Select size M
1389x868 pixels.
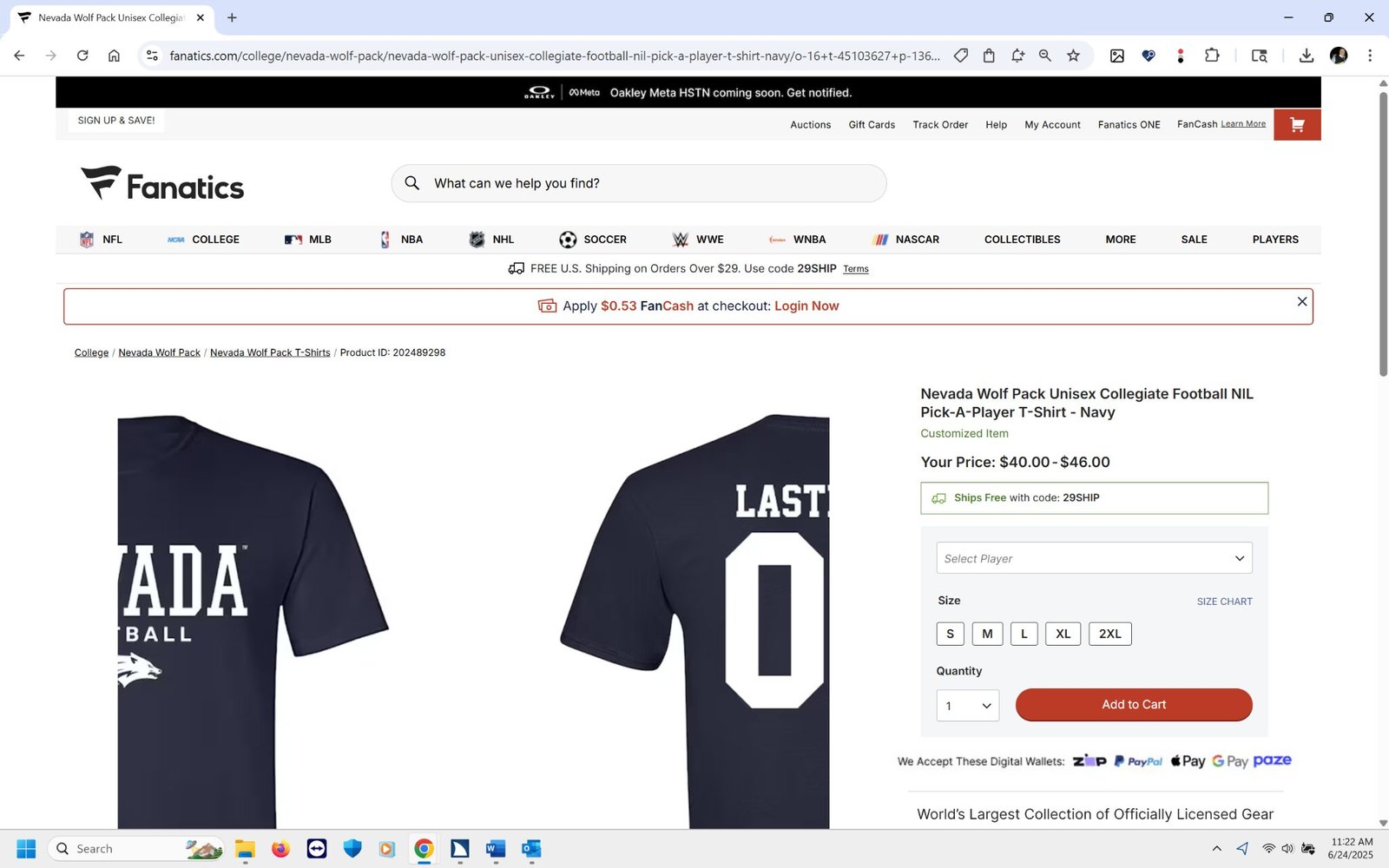pyautogui.click(x=987, y=634)
